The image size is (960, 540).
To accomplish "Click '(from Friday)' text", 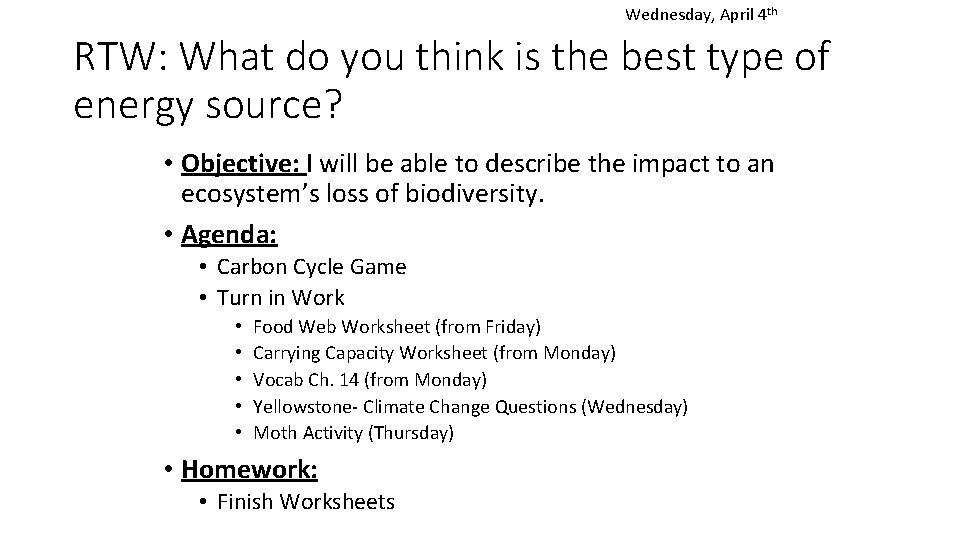I will tap(488, 327).
